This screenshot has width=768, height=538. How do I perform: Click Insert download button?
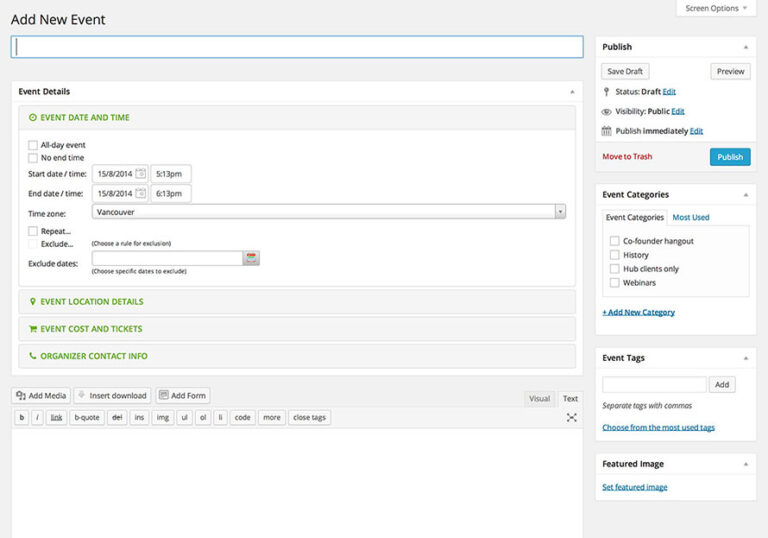113,396
